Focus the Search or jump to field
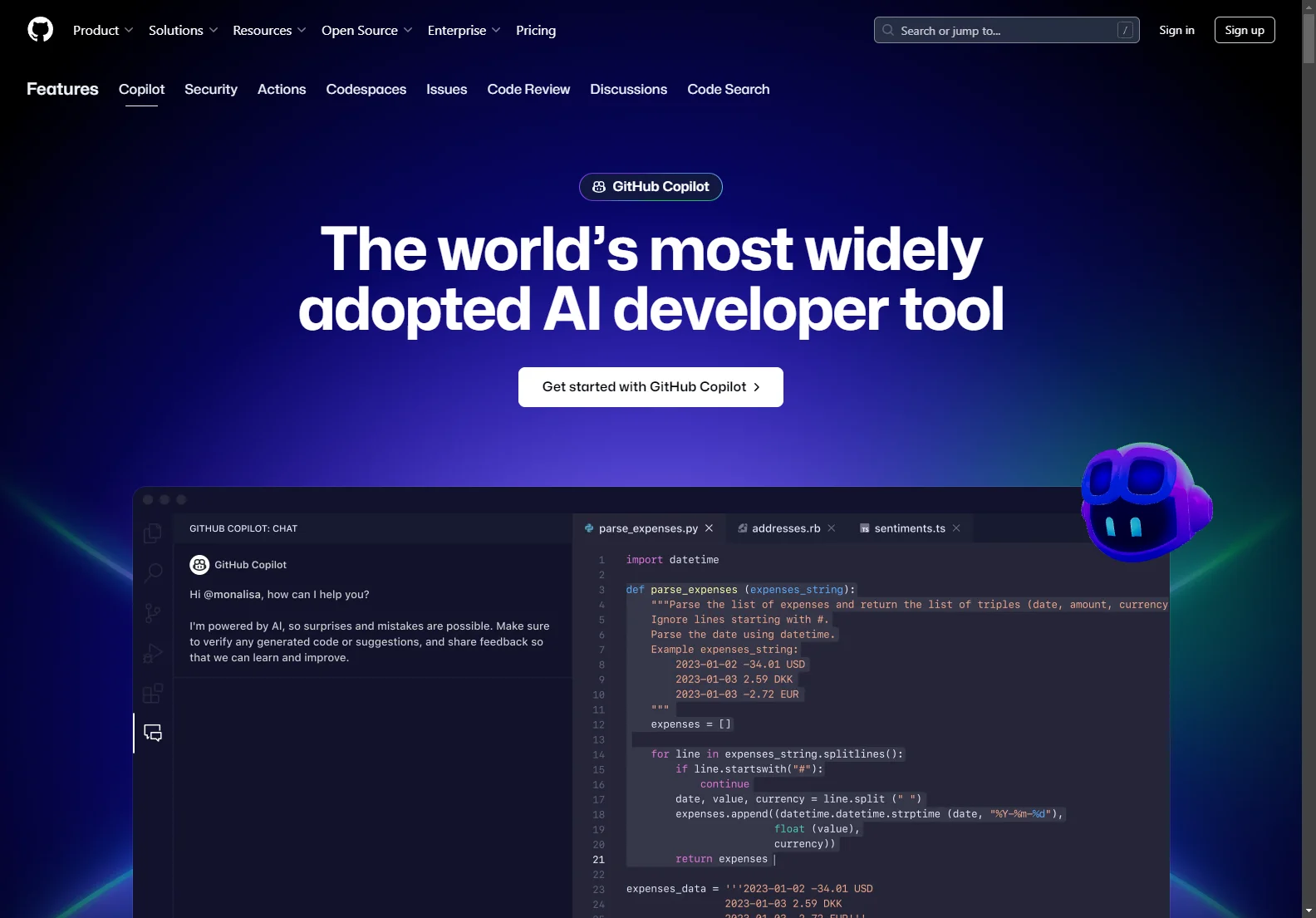1316x918 pixels. click(x=1006, y=30)
